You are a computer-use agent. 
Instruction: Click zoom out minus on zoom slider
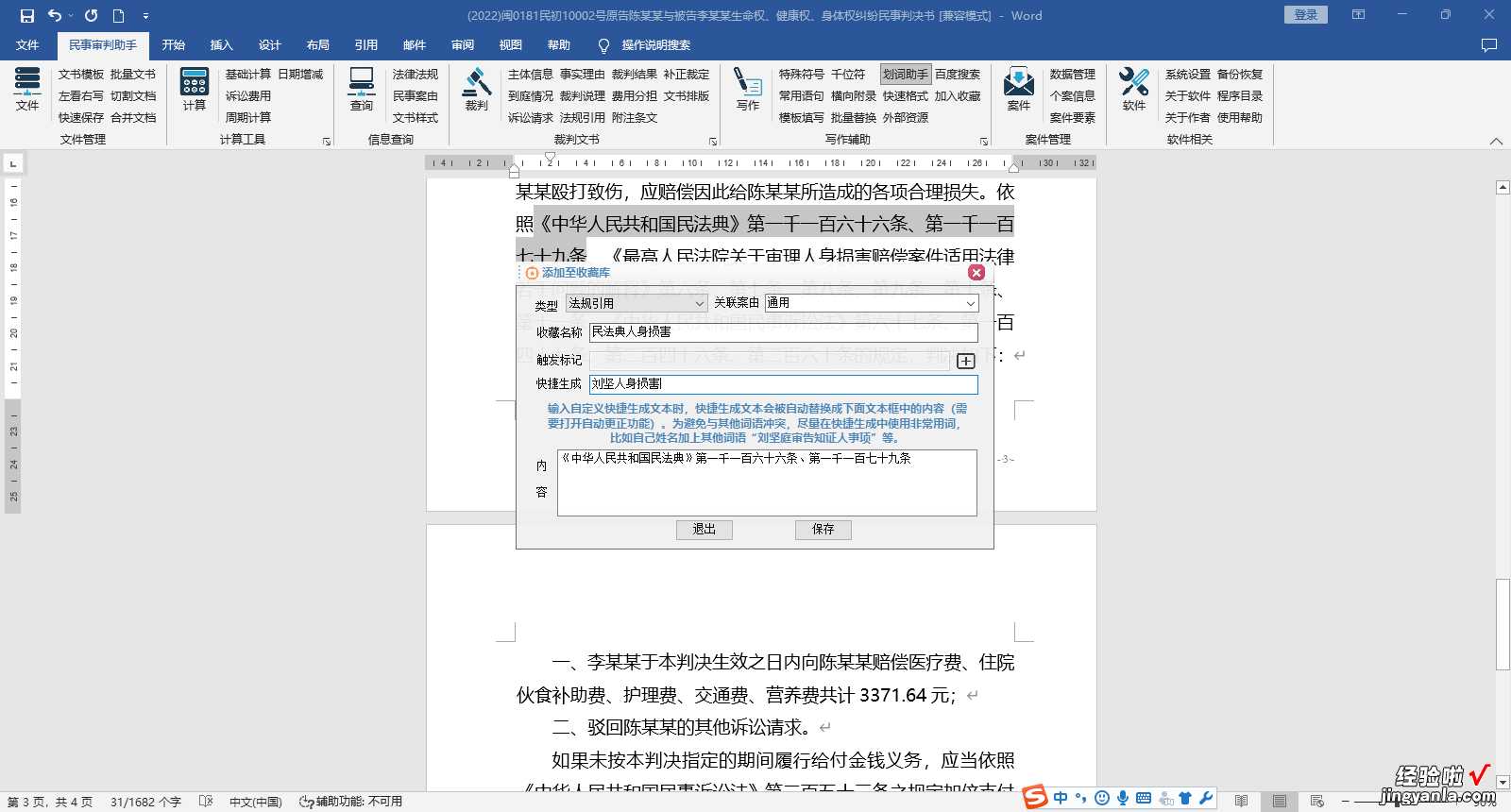tap(1345, 802)
